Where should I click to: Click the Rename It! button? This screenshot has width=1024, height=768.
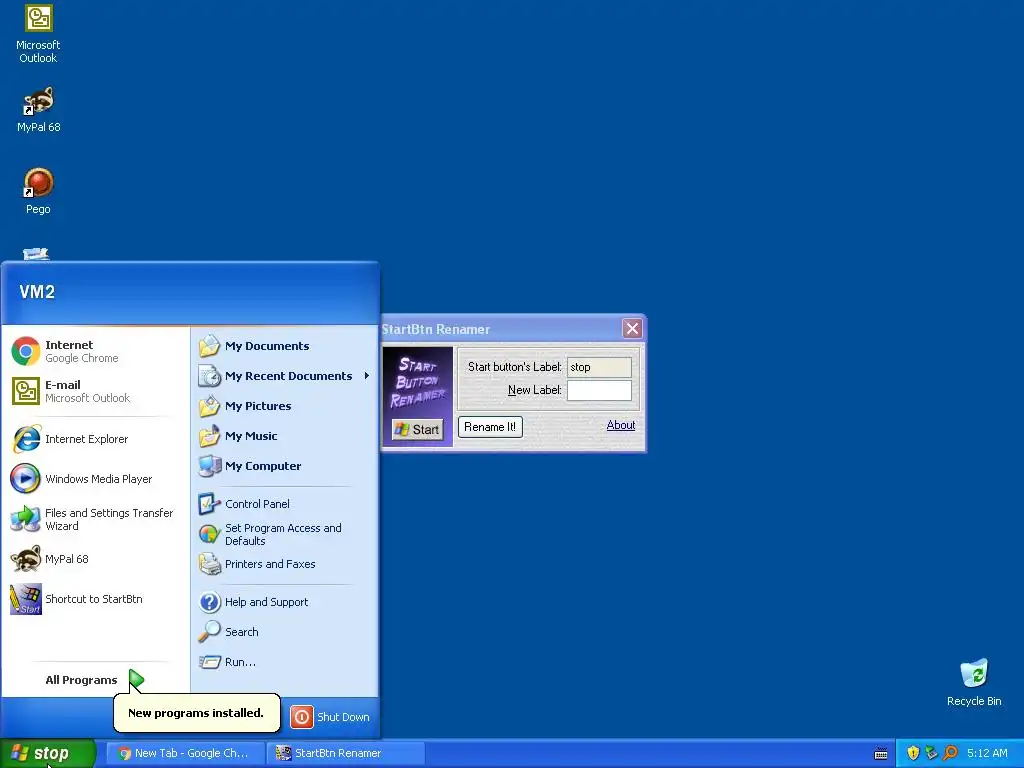490,427
